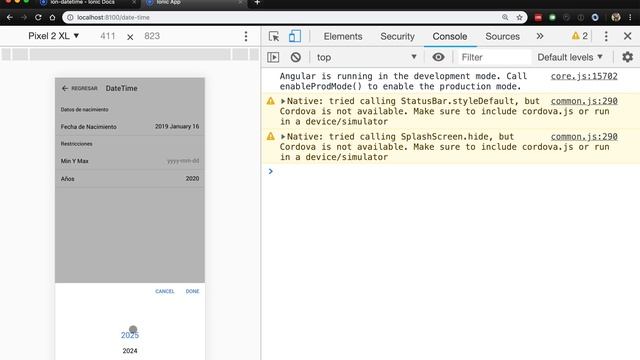
Task: Reload the page with refresh icon
Action: 38,18
